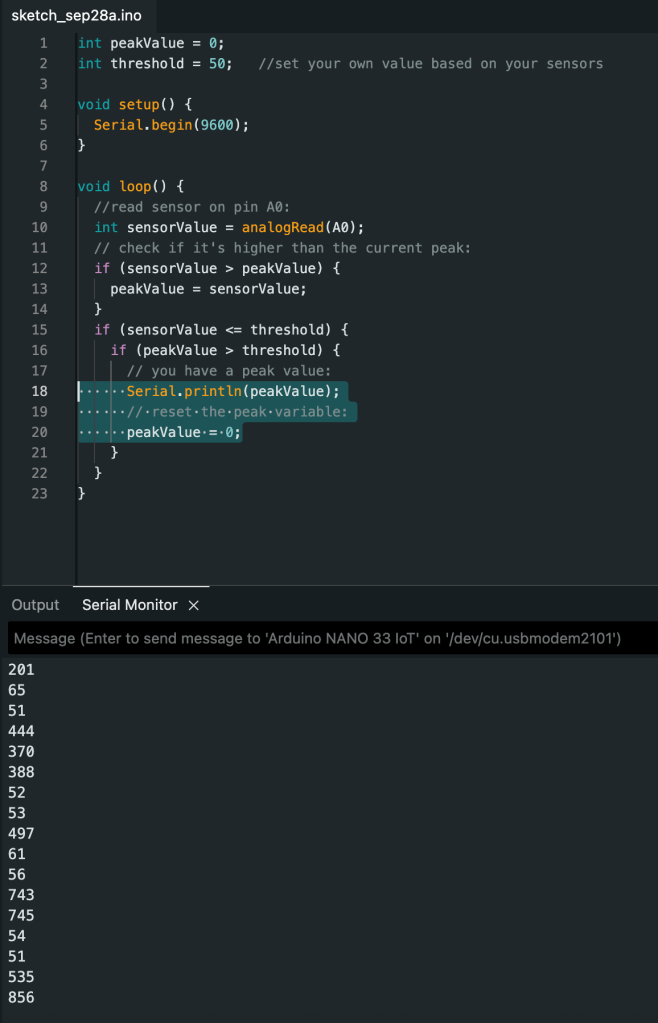Select the Serial Monitor tab

(x=129, y=605)
